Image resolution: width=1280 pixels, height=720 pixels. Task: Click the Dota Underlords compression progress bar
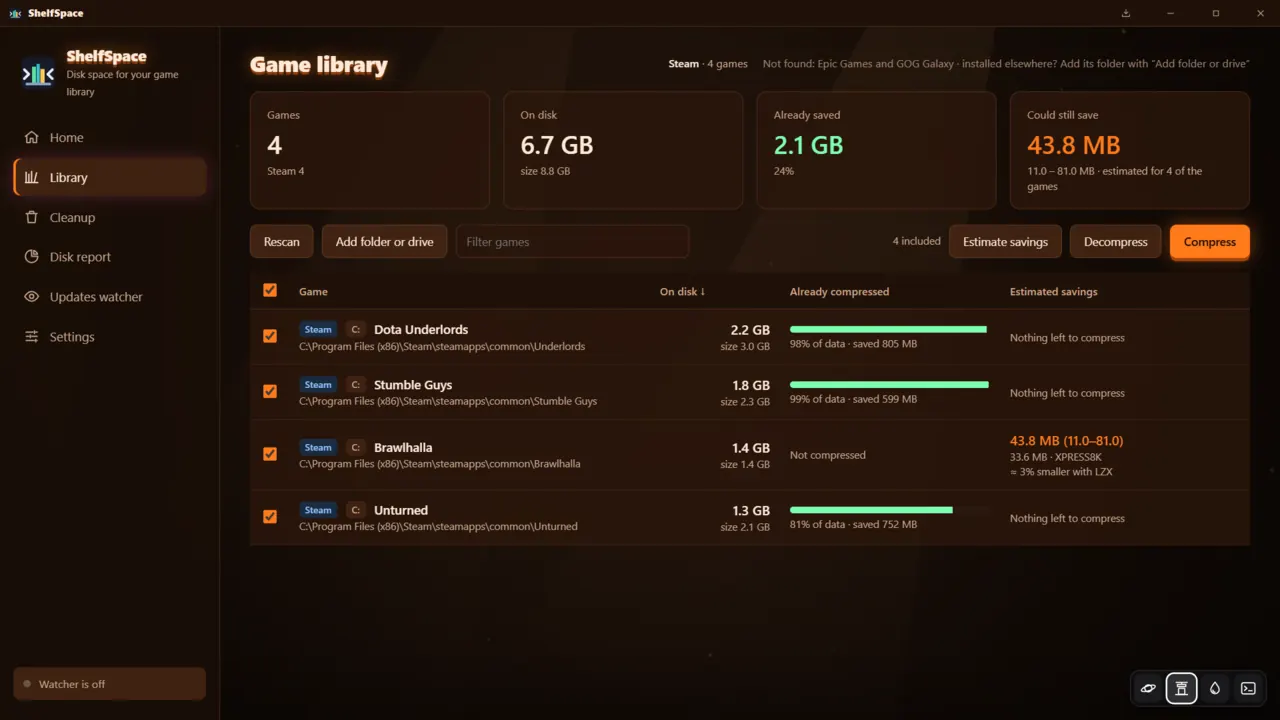(x=889, y=329)
